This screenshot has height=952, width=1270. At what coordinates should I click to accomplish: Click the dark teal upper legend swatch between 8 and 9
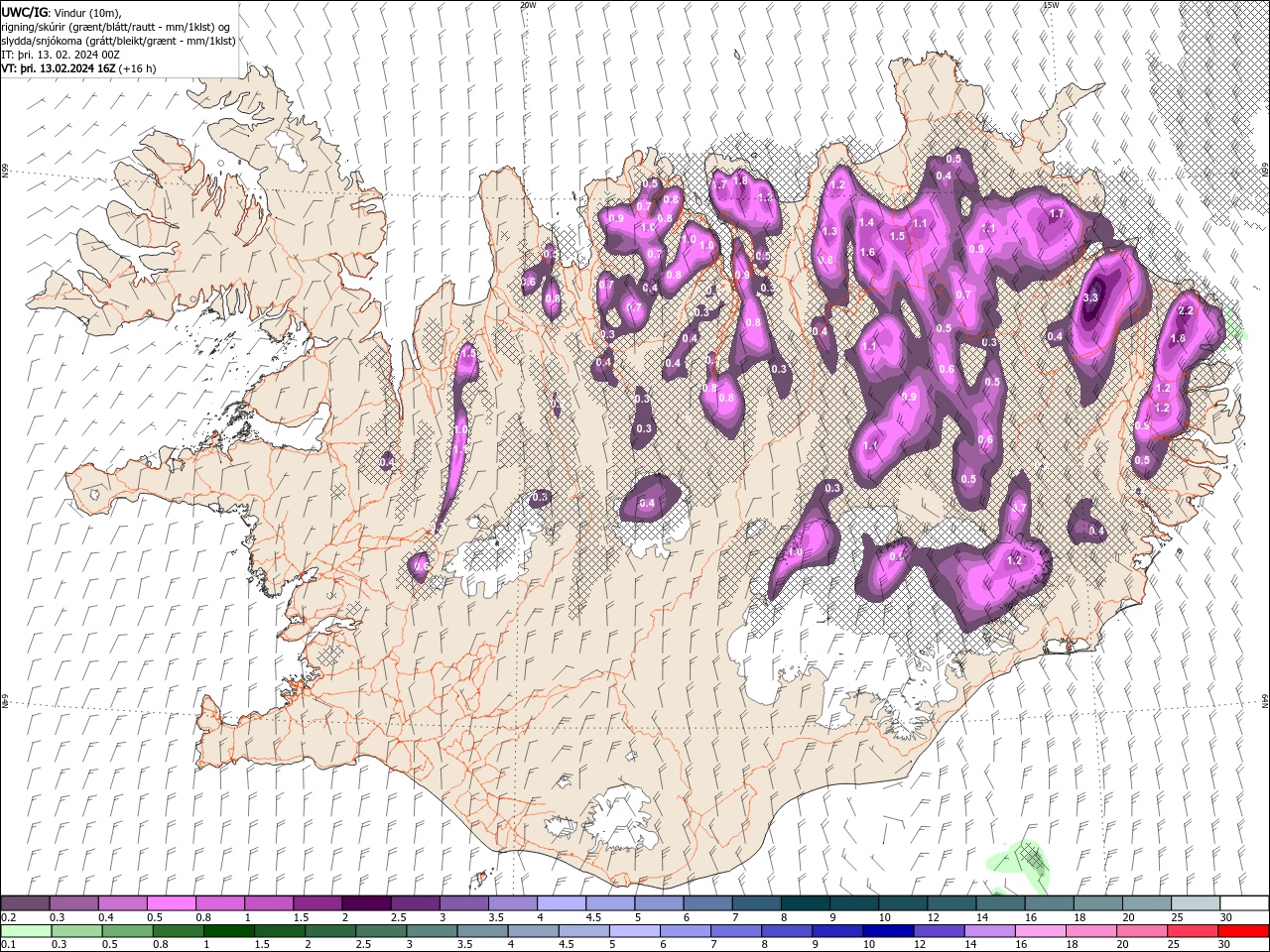tap(806, 902)
